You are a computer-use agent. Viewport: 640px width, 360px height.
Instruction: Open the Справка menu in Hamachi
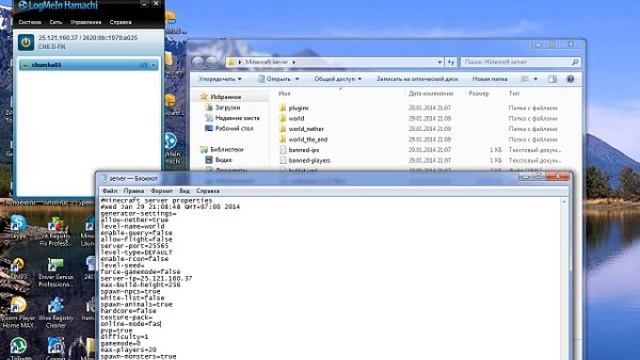[x=120, y=22]
